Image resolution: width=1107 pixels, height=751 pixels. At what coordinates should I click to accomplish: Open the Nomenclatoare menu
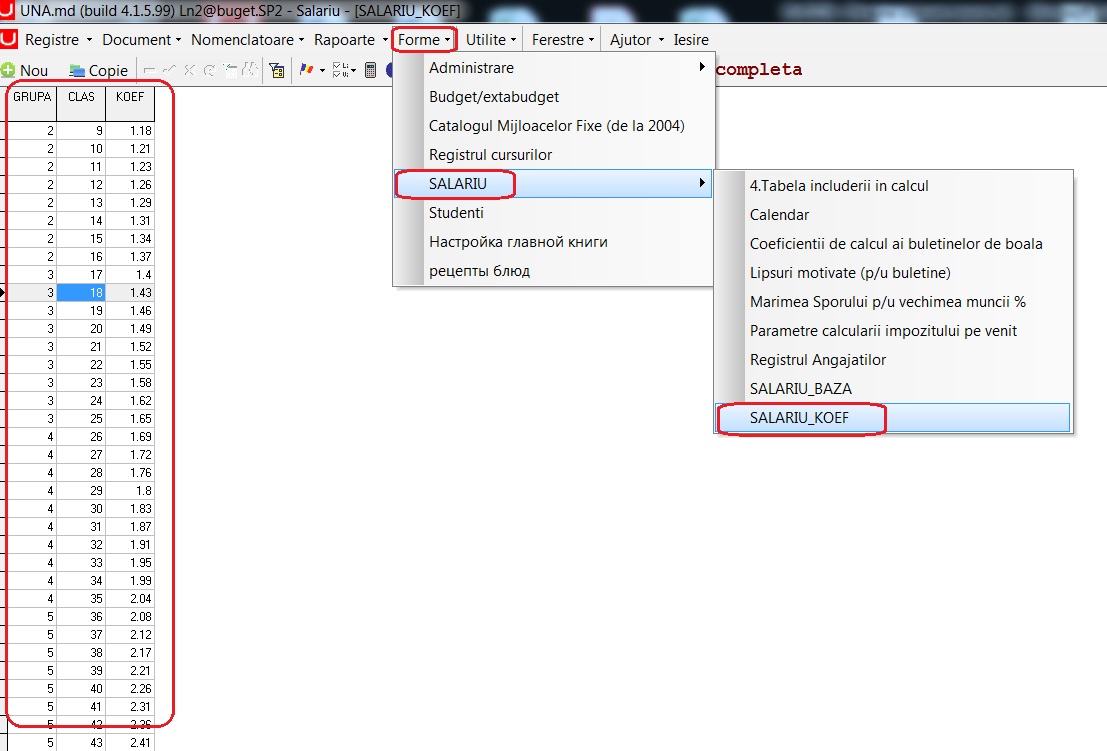click(248, 40)
